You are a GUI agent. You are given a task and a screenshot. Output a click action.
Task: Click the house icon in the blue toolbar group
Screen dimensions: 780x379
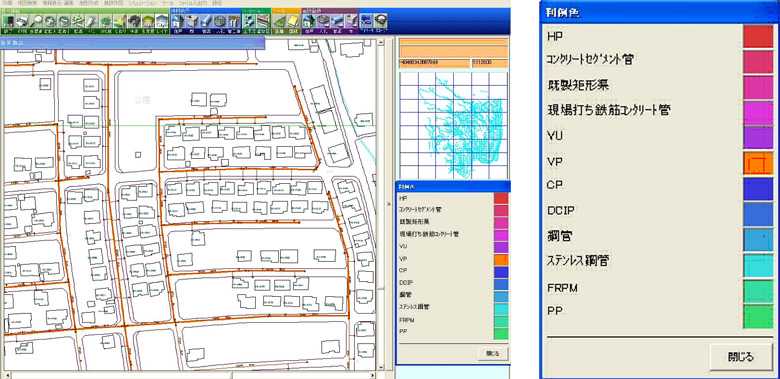pos(178,20)
